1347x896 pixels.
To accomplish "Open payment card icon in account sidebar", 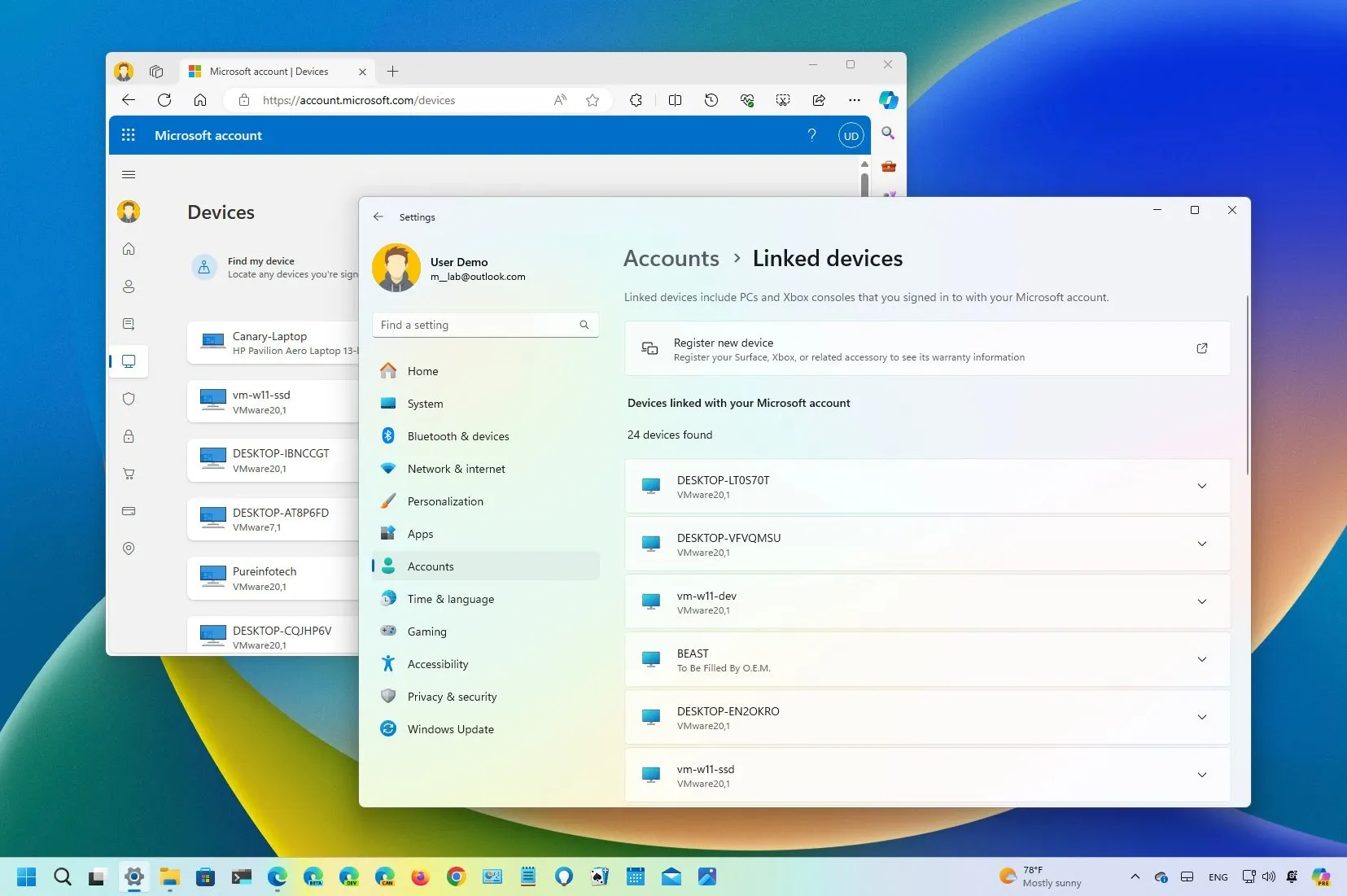I will [x=129, y=511].
